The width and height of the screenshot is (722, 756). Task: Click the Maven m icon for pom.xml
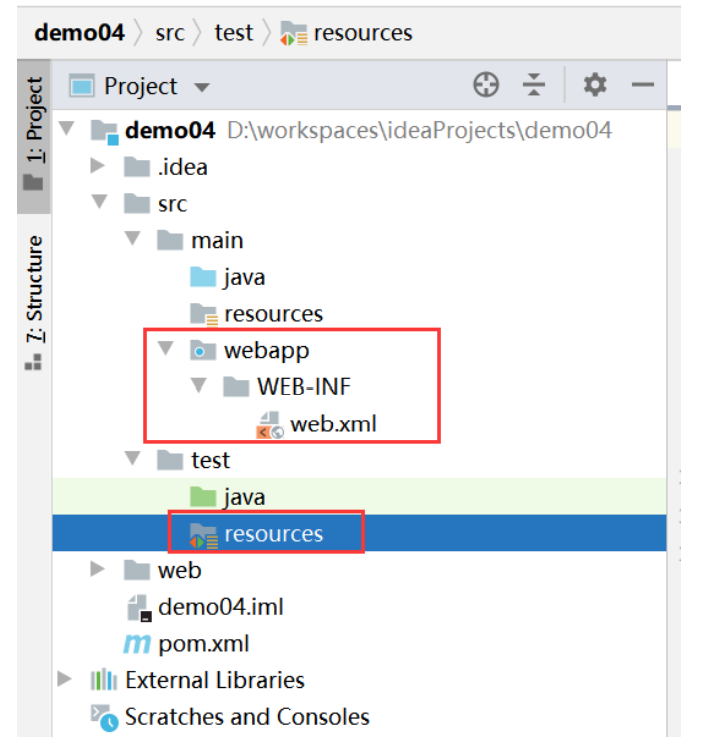(137, 644)
